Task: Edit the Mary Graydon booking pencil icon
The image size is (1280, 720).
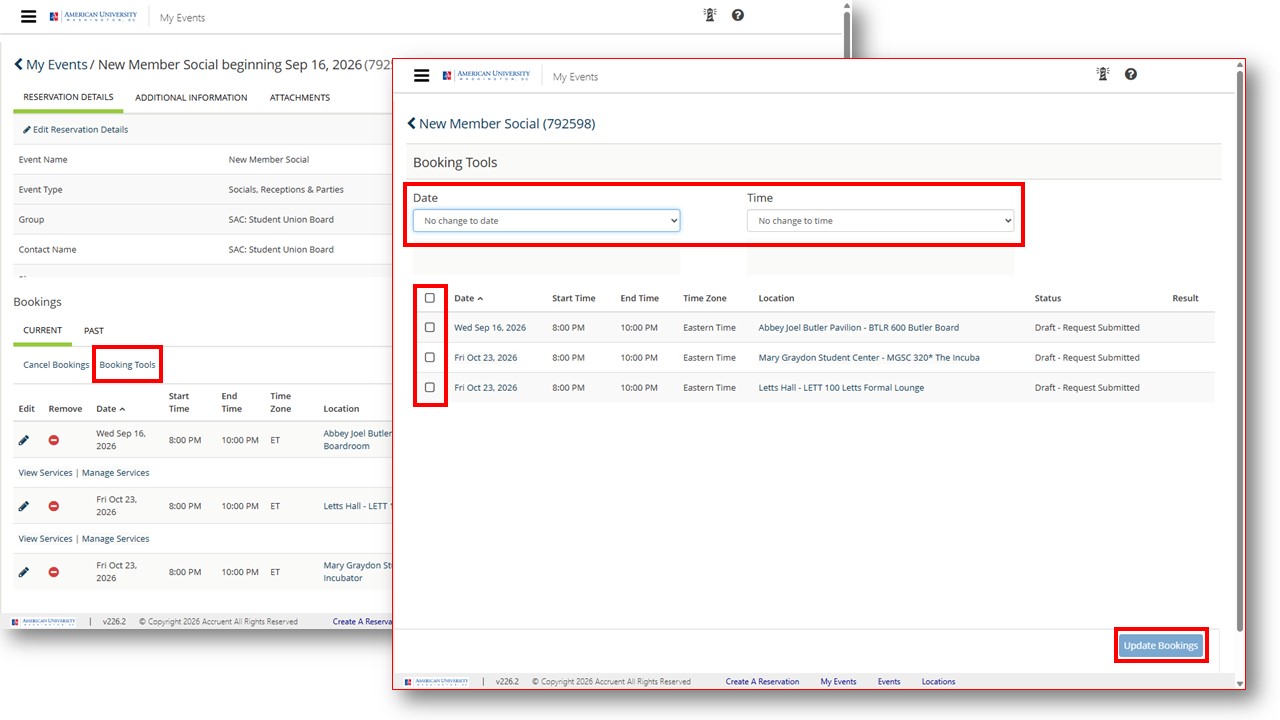Action: pos(24,572)
